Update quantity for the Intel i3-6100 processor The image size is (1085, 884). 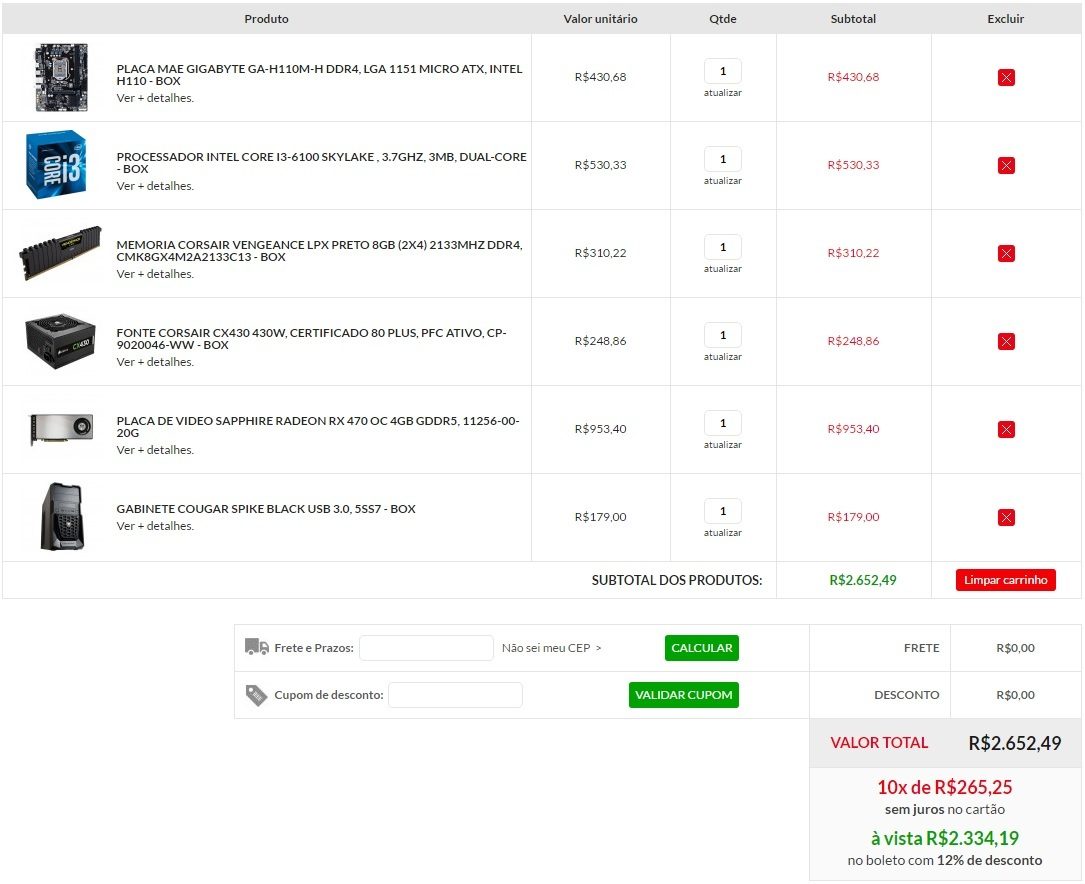pos(723,181)
